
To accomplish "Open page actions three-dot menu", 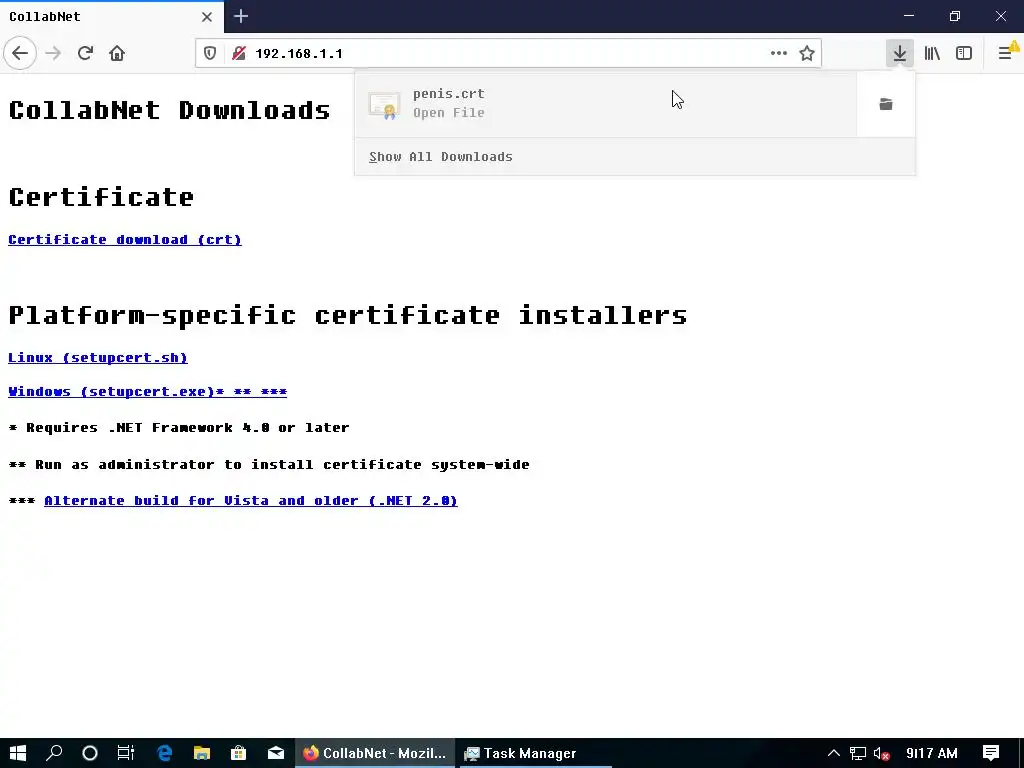I will coord(778,53).
